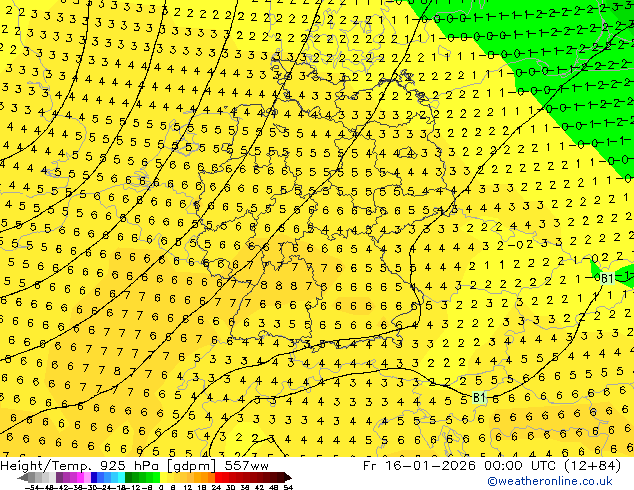Click the gray left arrow end of the legend
The image size is (634, 490).
coord(23,477)
